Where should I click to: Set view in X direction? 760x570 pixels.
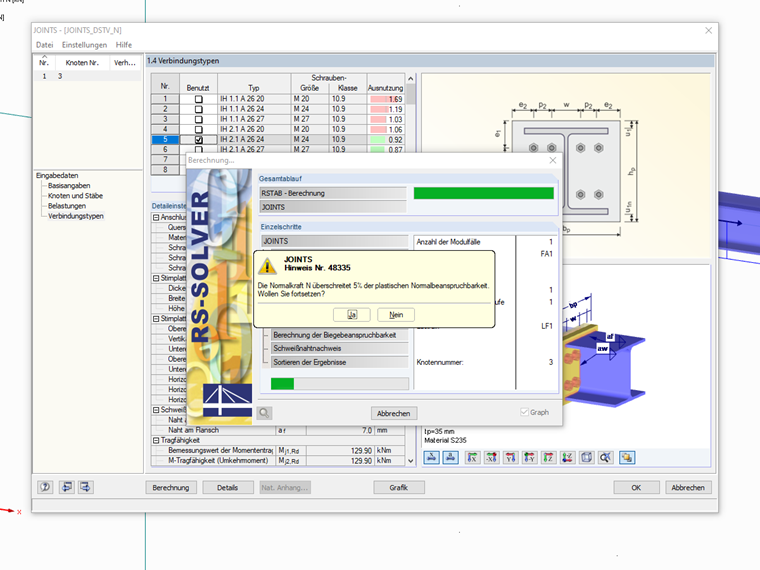[x=472, y=458]
